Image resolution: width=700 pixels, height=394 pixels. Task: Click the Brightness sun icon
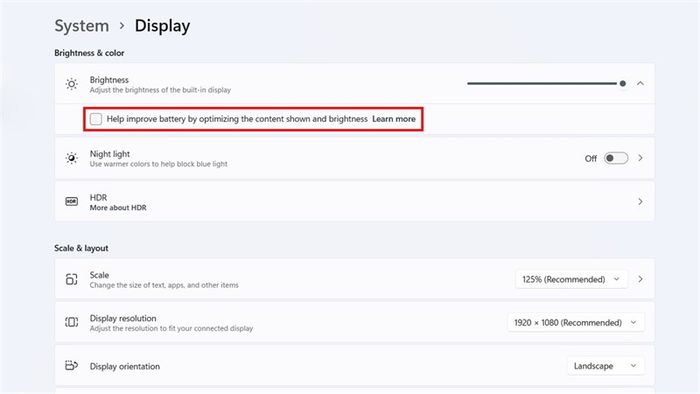click(x=71, y=84)
